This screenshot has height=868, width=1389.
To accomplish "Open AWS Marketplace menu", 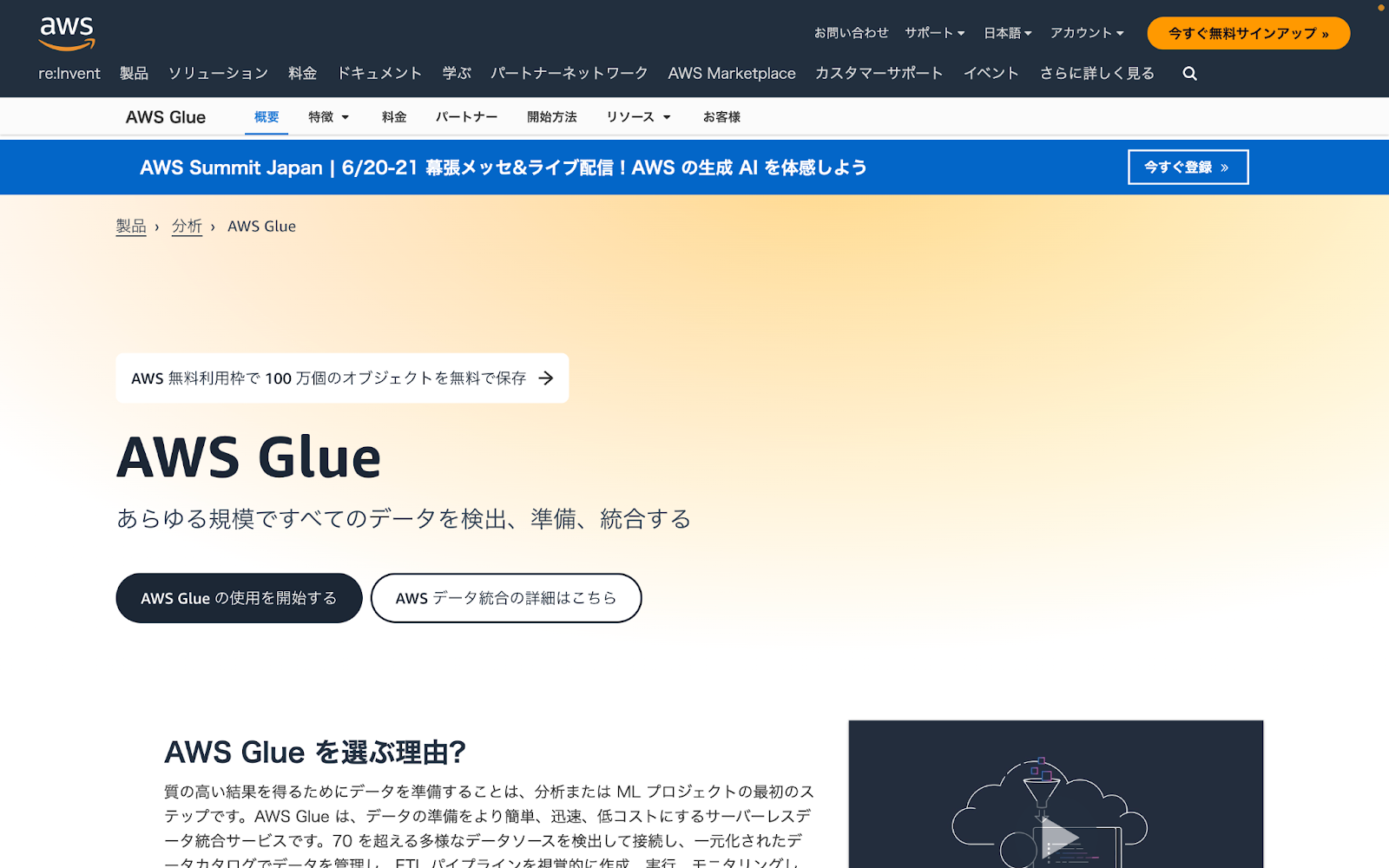I will [x=732, y=74].
